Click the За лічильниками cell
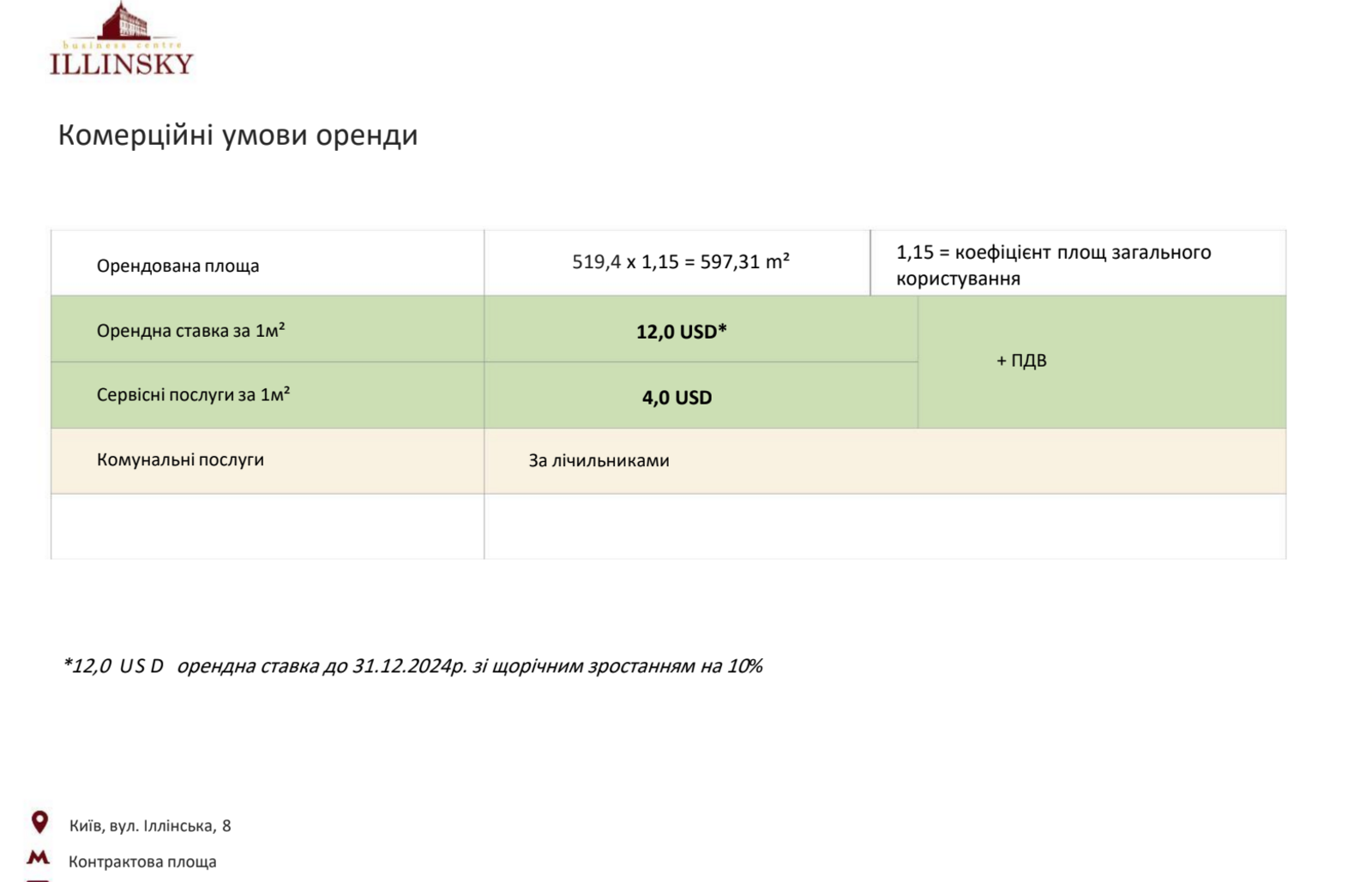 click(x=599, y=461)
